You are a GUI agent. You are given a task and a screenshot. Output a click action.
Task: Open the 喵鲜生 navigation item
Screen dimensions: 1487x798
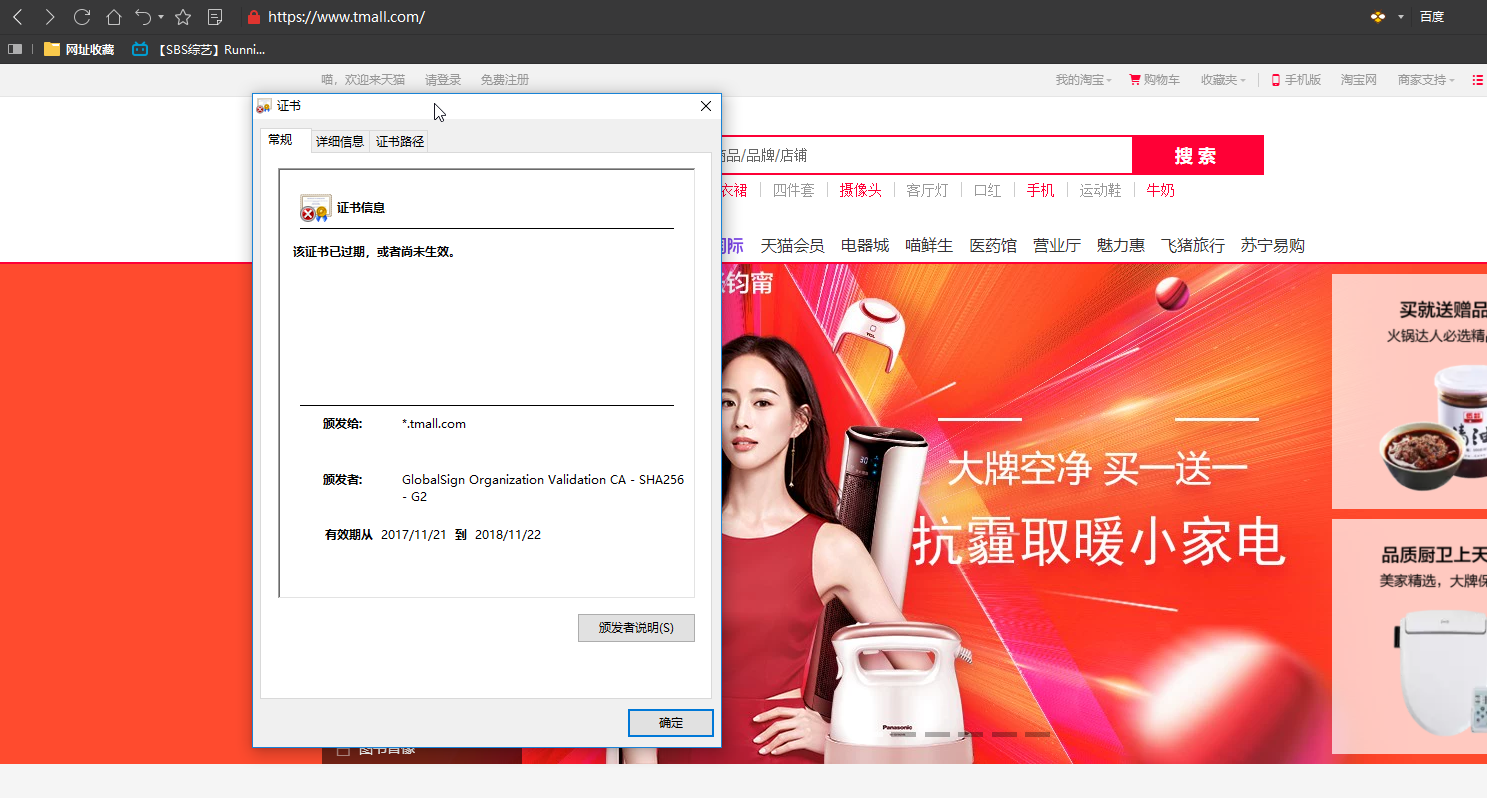(929, 245)
